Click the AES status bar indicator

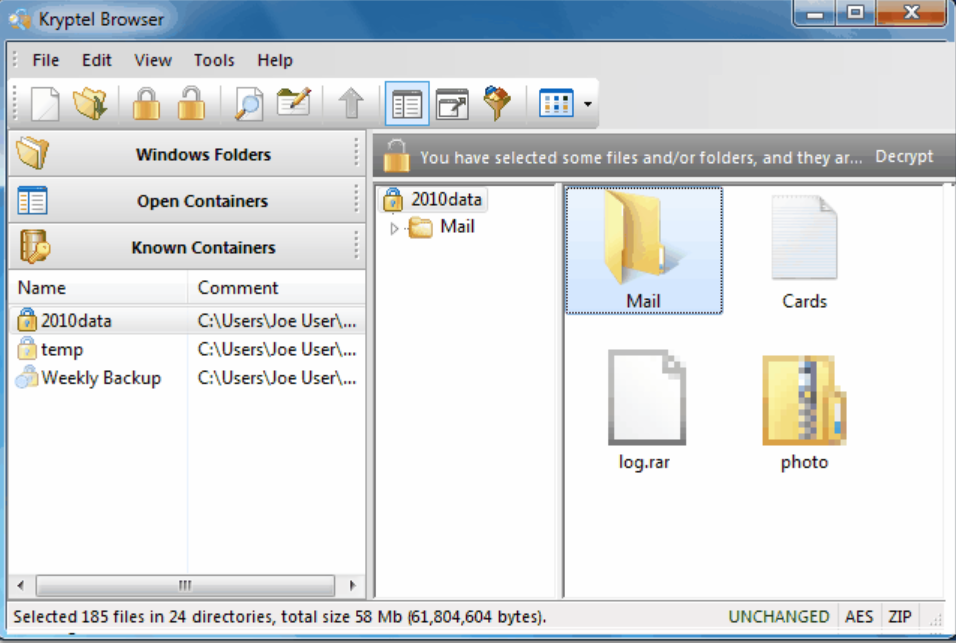(858, 617)
